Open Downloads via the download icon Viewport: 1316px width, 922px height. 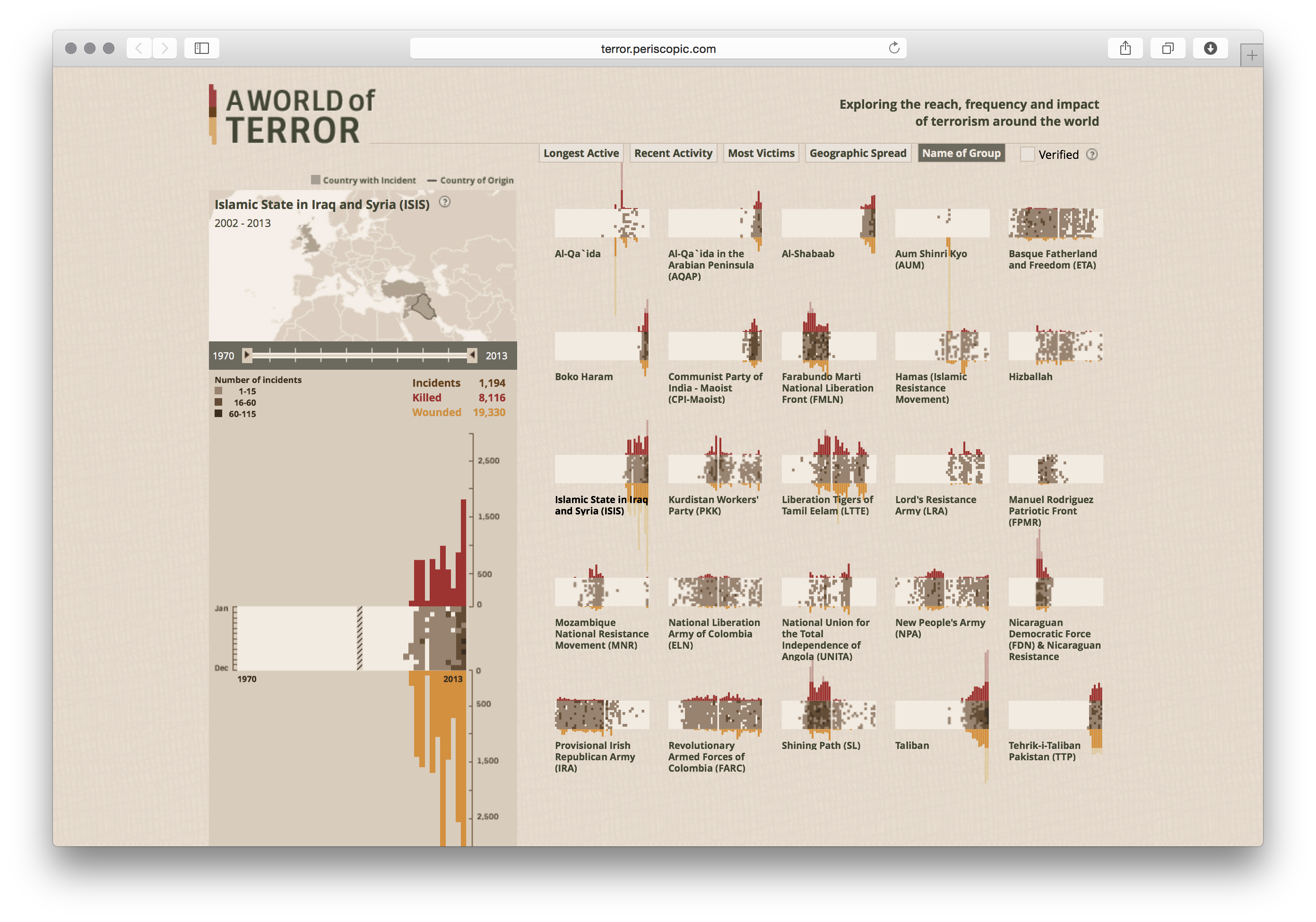(1210, 48)
